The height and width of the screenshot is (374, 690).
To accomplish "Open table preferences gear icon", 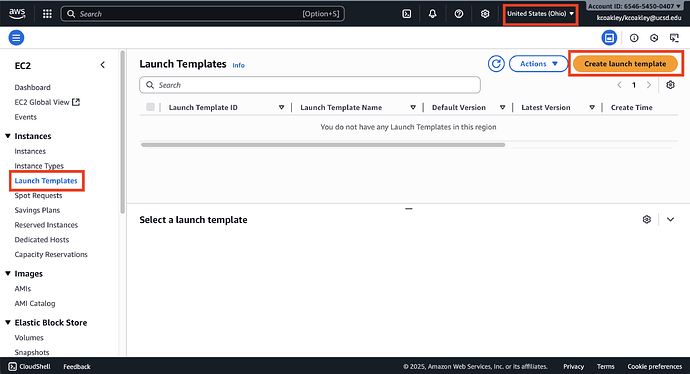I will (670, 85).
